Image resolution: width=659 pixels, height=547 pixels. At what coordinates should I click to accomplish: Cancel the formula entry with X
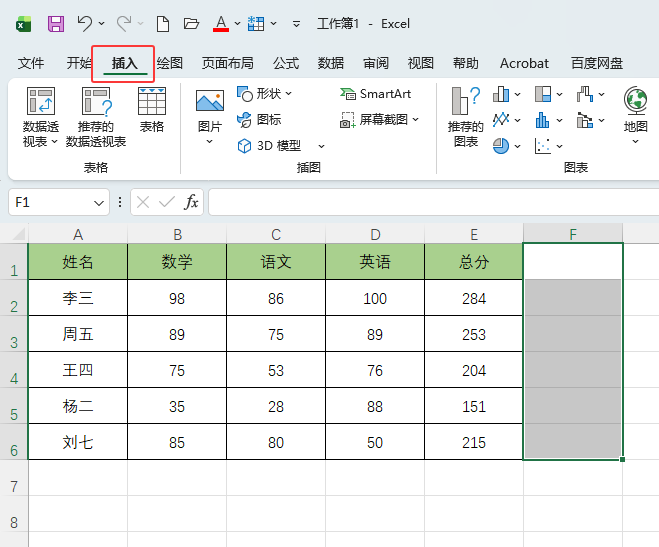click(x=143, y=202)
